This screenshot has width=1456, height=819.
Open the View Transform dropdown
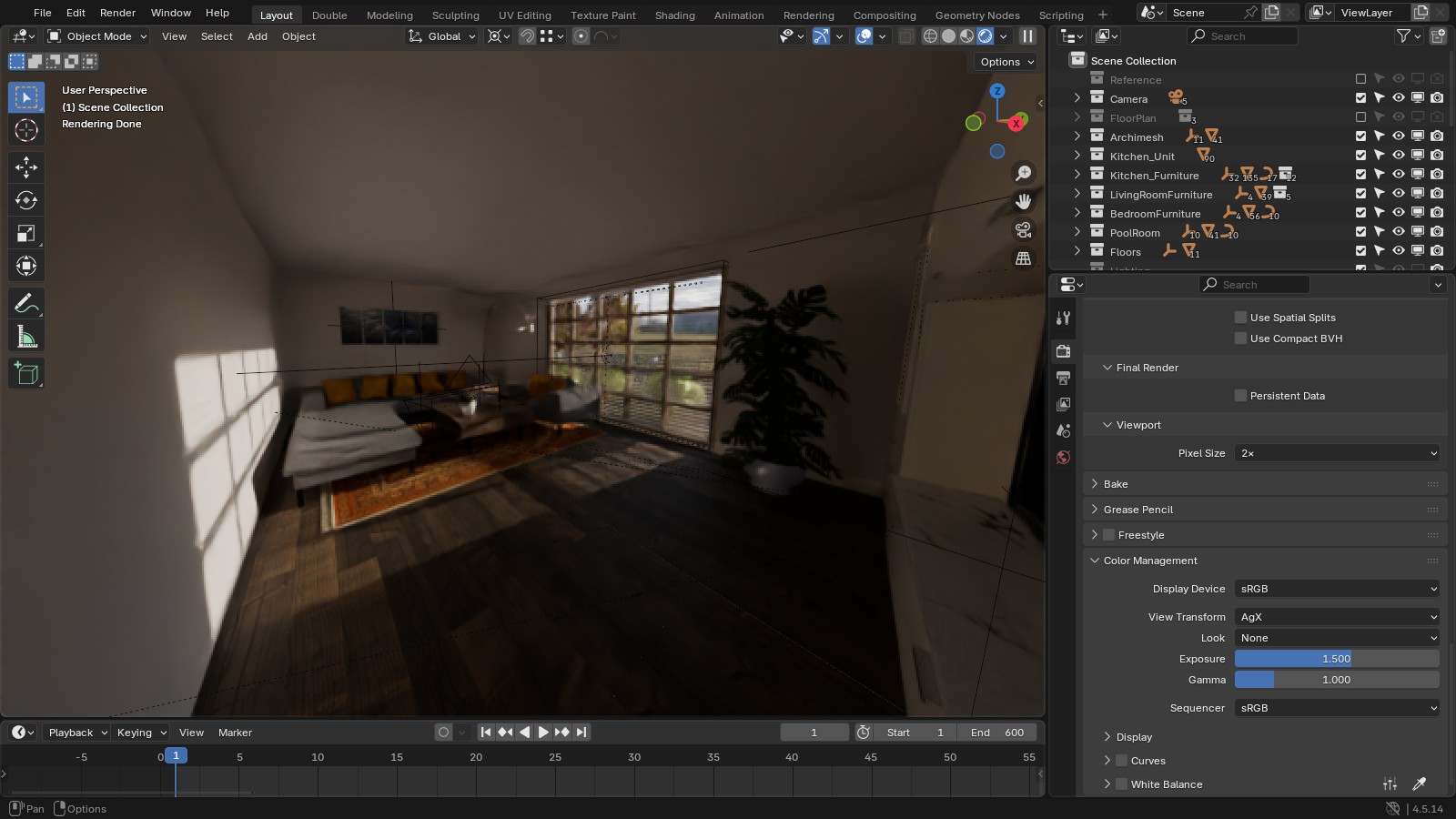[1337, 617]
